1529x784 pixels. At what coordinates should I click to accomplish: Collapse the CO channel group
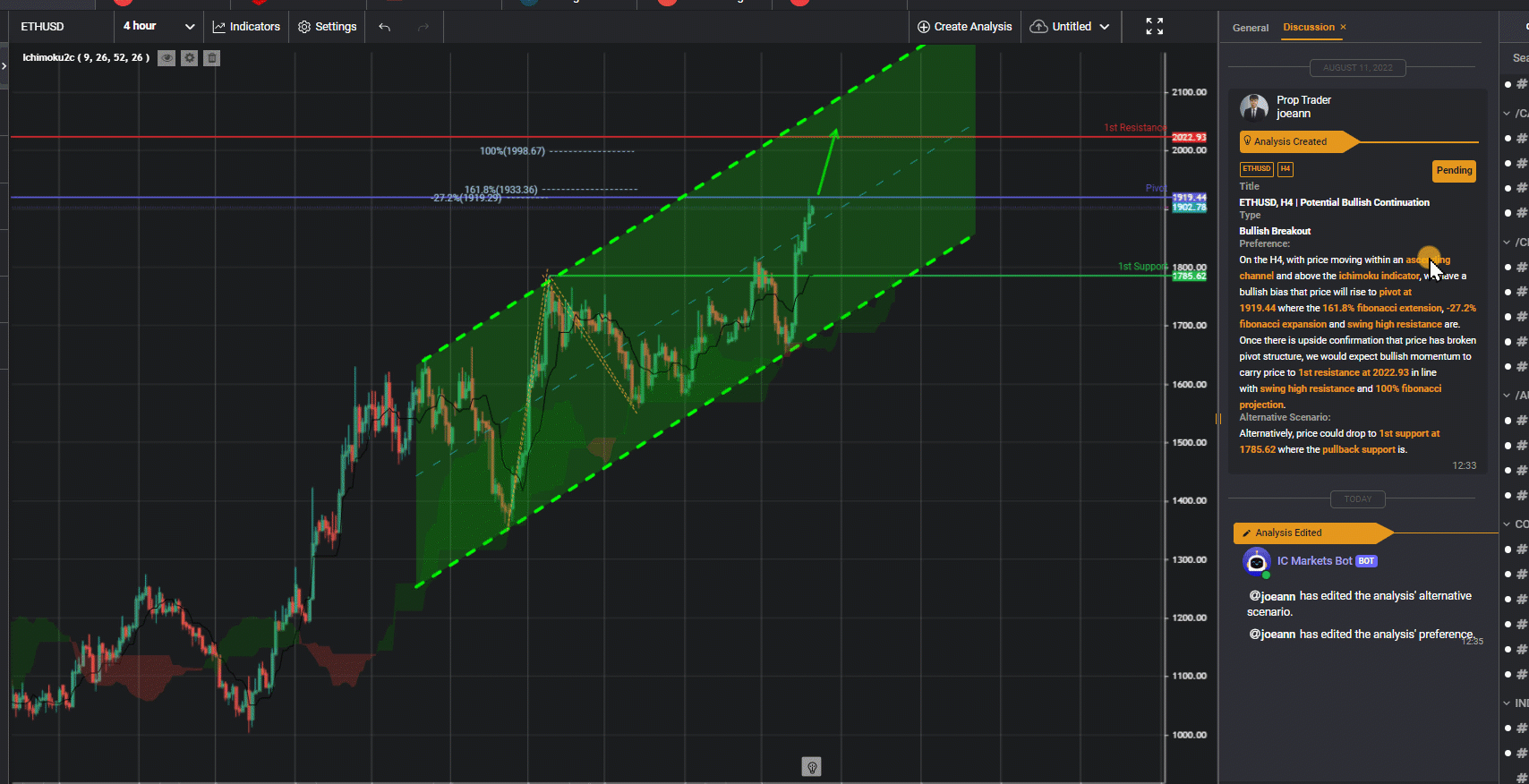1507,524
